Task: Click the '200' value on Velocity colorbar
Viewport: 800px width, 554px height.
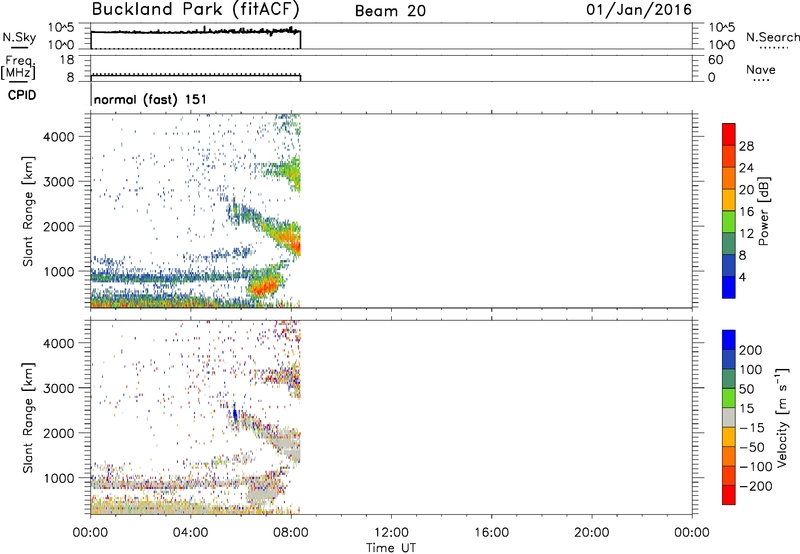Action: pos(751,350)
